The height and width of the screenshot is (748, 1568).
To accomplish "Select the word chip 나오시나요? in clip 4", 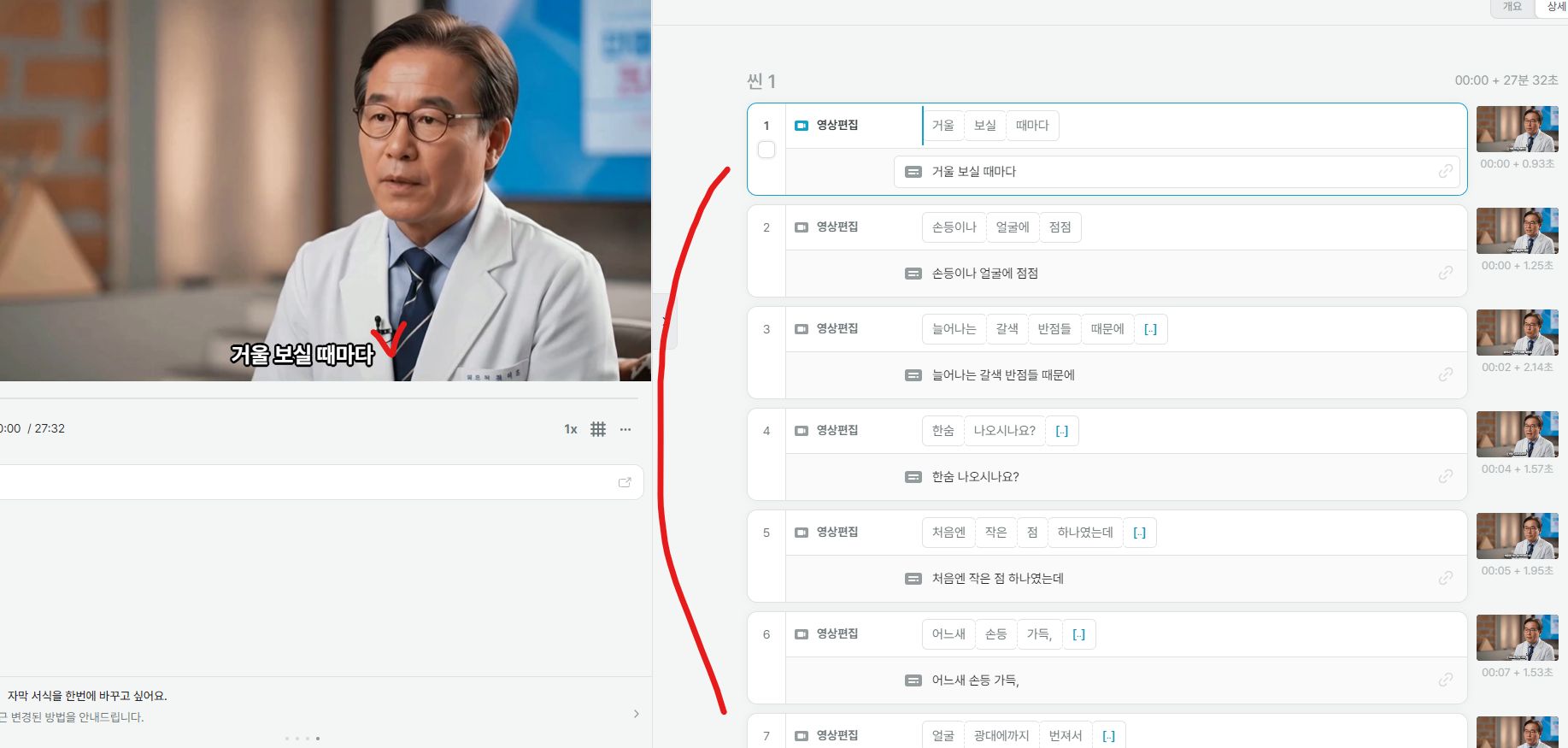I will tap(1005, 431).
